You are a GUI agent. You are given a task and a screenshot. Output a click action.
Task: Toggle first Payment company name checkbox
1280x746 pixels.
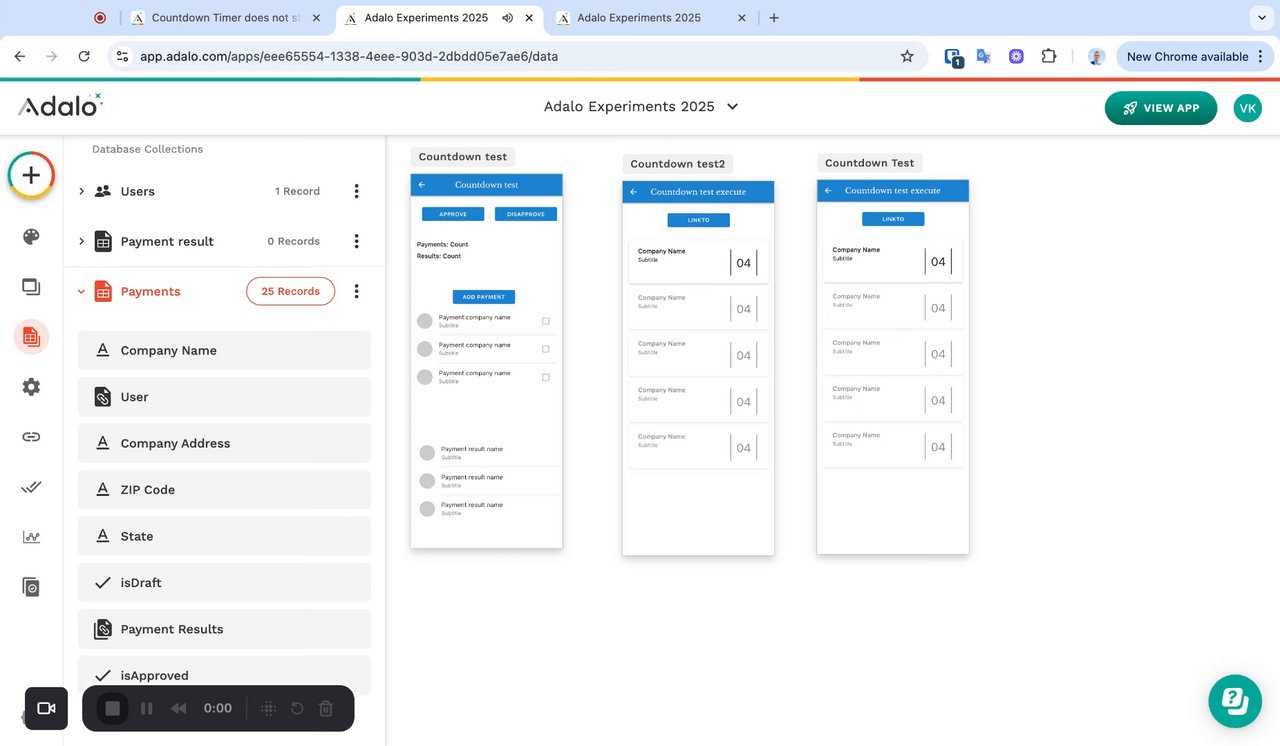point(546,321)
